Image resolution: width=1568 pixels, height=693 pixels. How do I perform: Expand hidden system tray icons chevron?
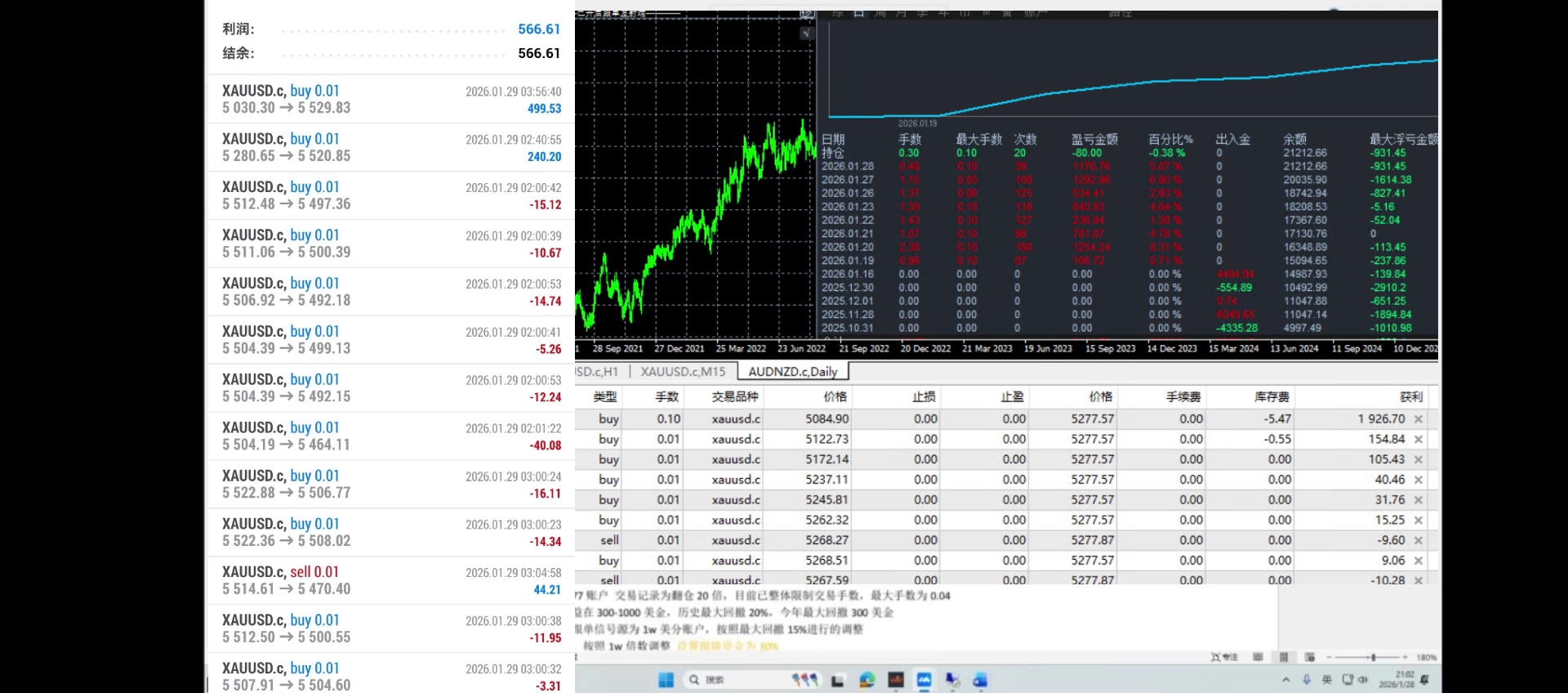click(x=1286, y=680)
